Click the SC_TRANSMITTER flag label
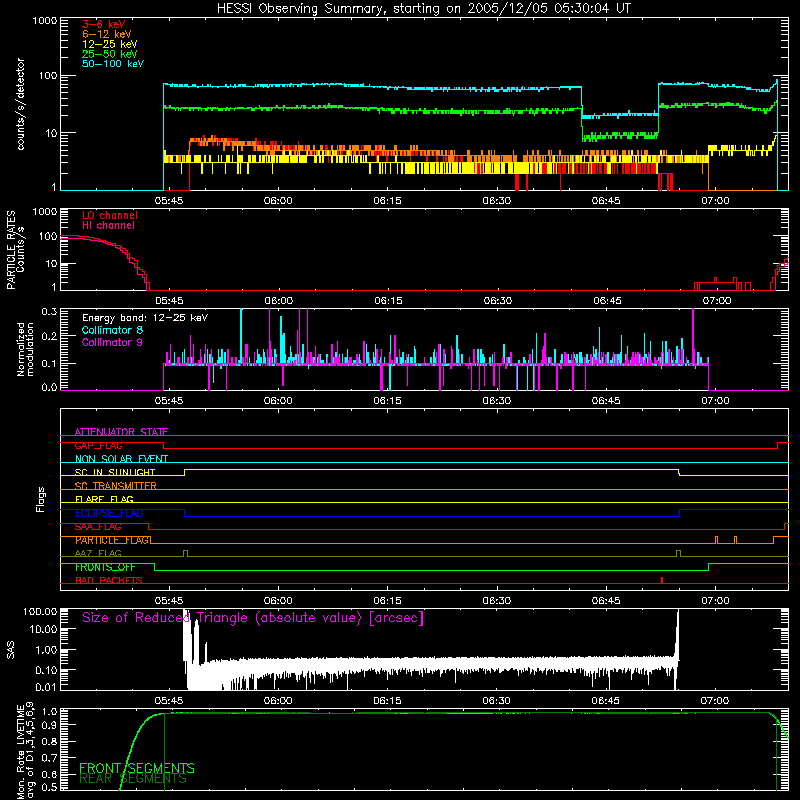 click(x=115, y=486)
